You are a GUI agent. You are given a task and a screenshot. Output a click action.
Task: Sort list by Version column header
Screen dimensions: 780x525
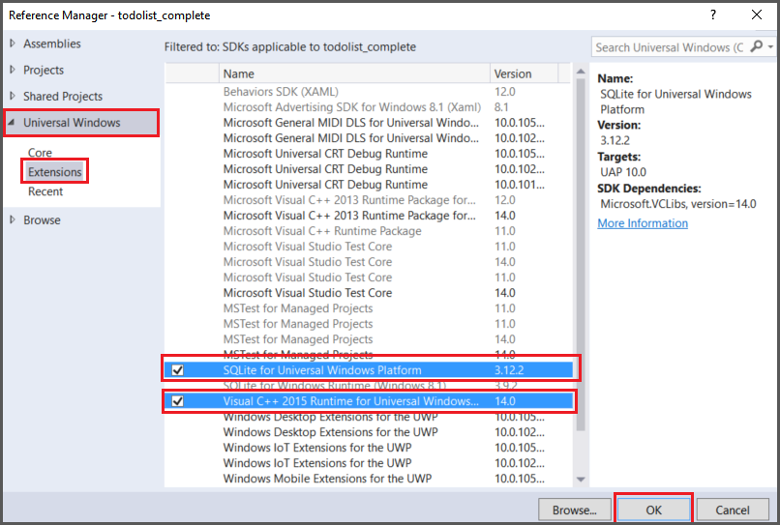pos(524,74)
